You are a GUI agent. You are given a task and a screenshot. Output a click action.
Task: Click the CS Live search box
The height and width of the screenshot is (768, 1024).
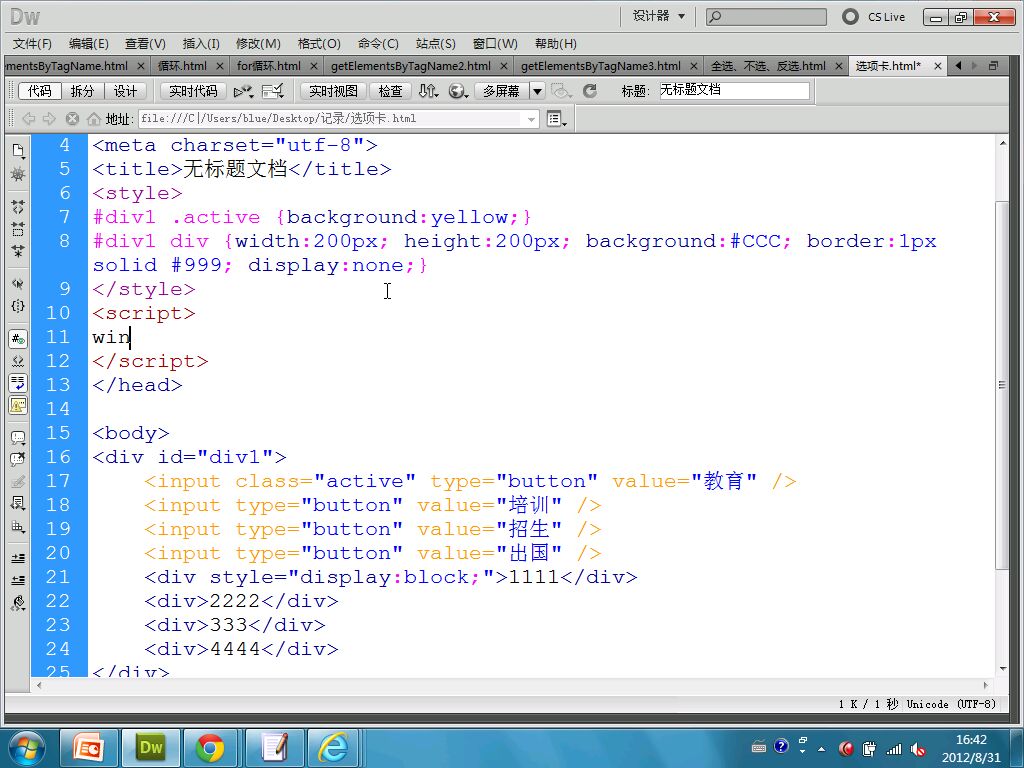pyautogui.click(x=766, y=16)
